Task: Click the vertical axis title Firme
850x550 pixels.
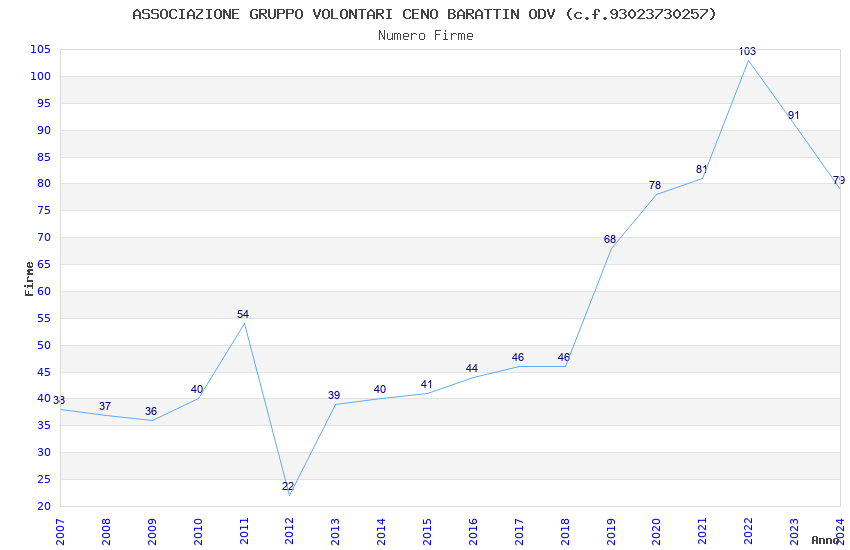Action: (29, 279)
